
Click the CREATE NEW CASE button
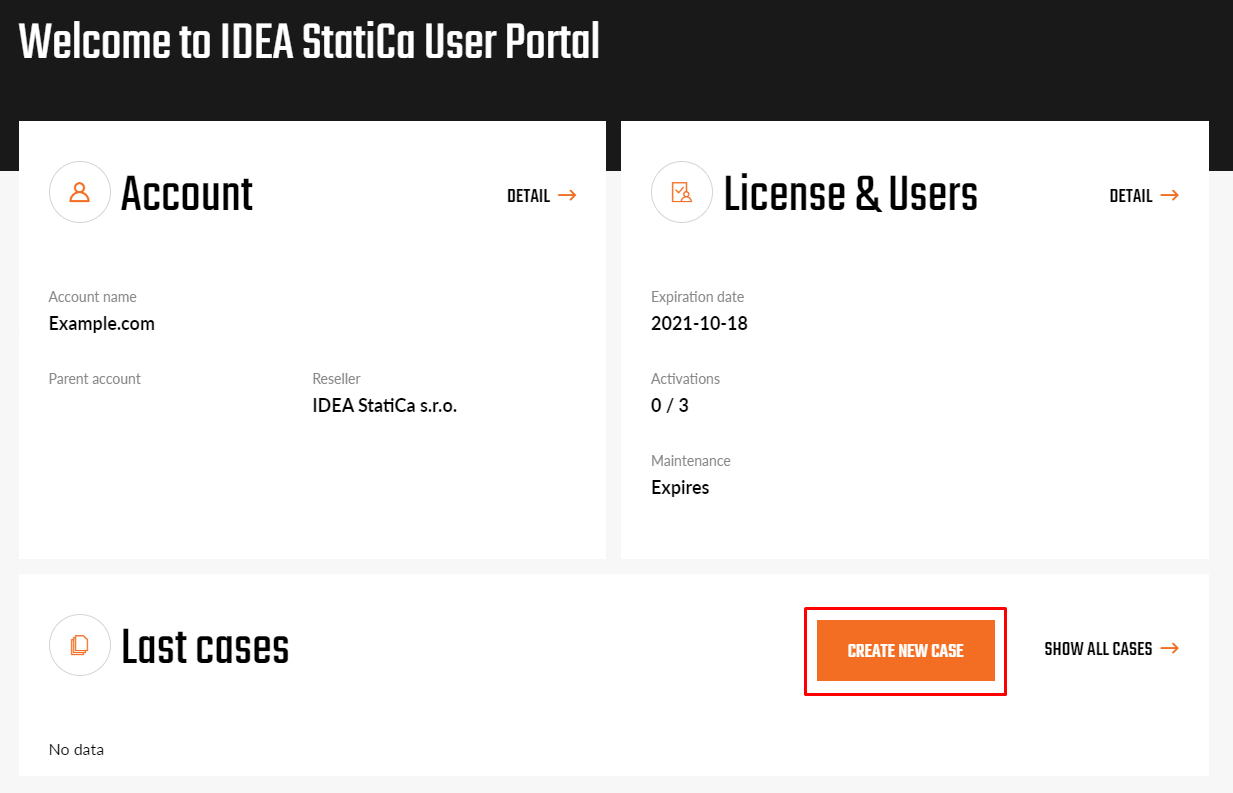coord(905,650)
